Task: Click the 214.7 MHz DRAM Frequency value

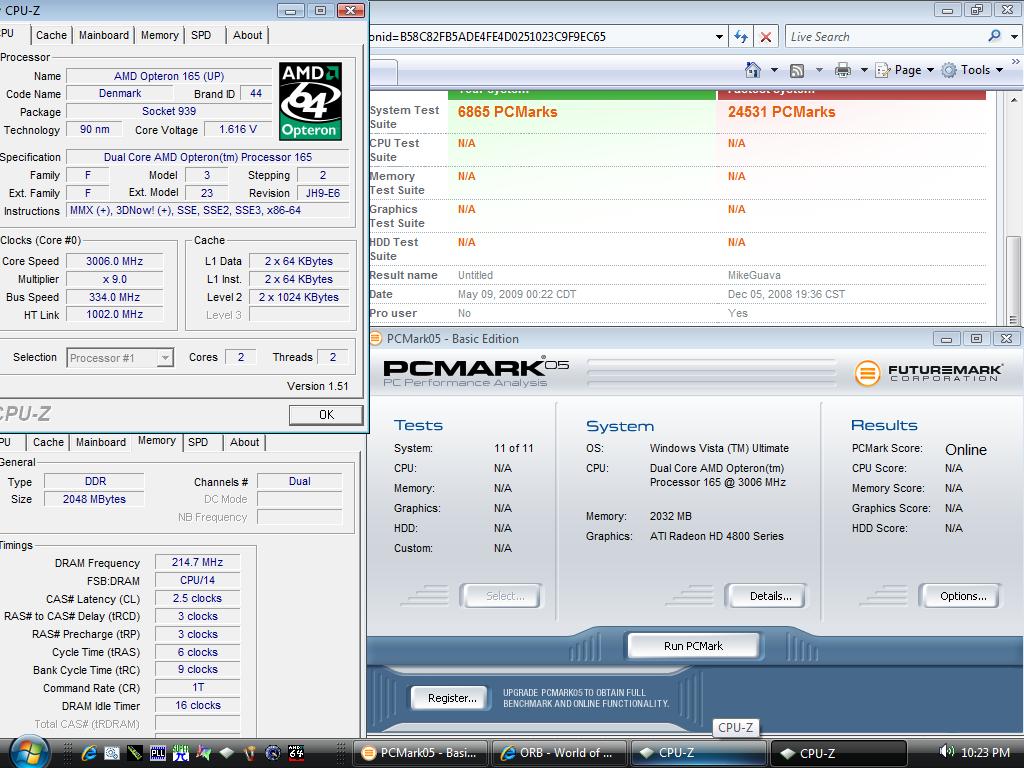Action: [197, 562]
